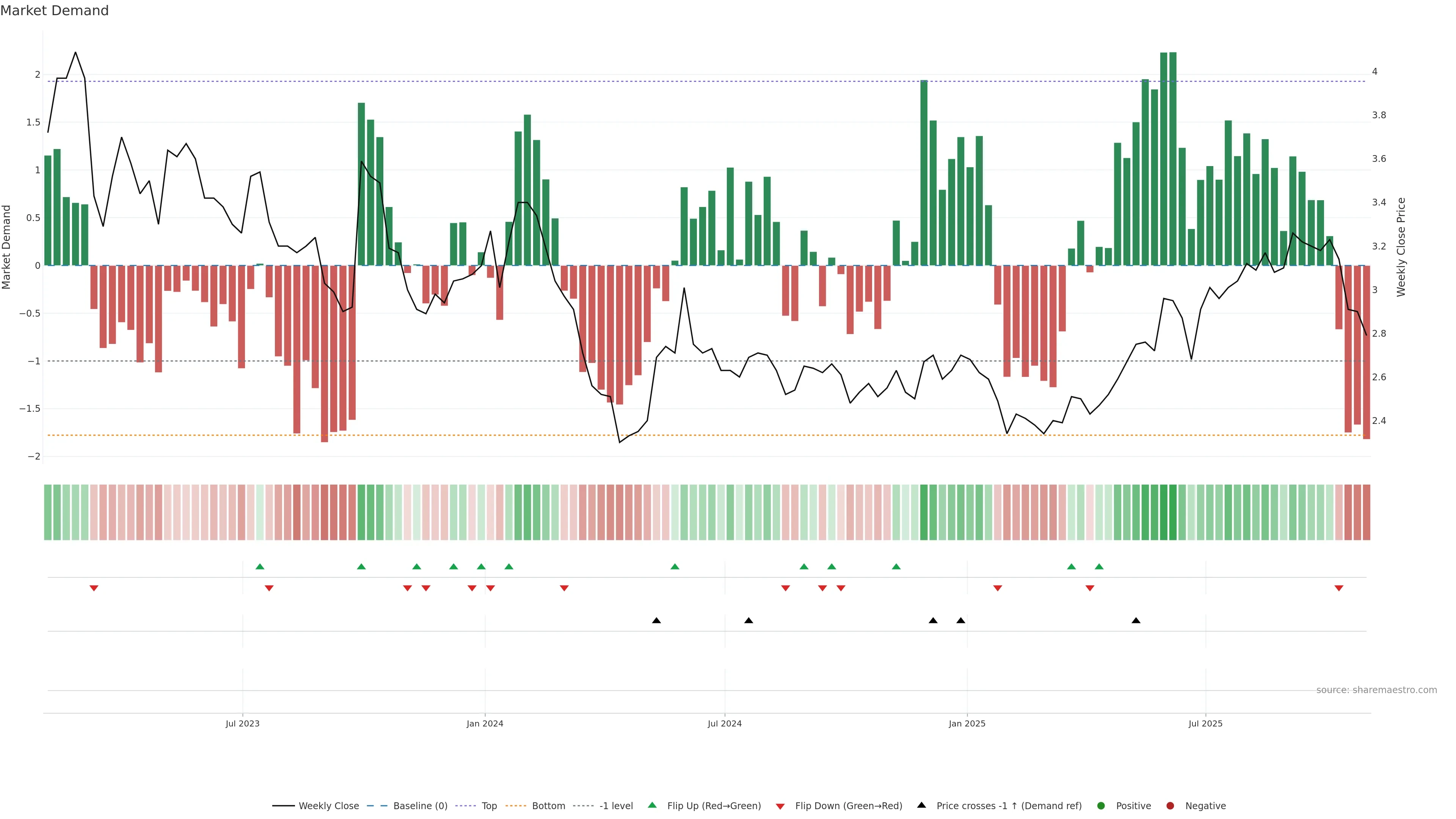This screenshot has width=1456, height=819.
Task: Click first green Flip Up marker near Jul 2023
Action: click(x=260, y=566)
